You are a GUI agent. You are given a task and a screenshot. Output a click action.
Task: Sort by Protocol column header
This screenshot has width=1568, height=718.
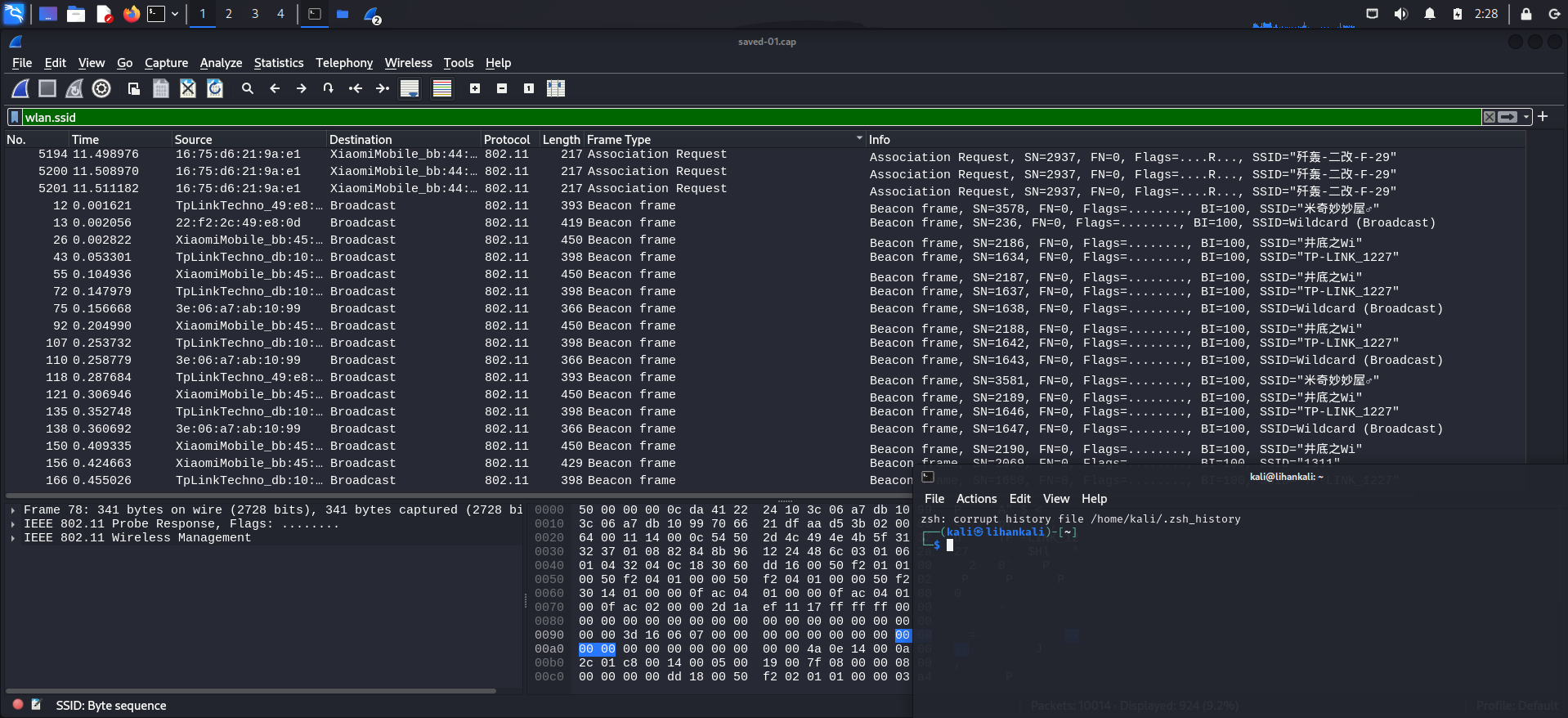coord(510,140)
